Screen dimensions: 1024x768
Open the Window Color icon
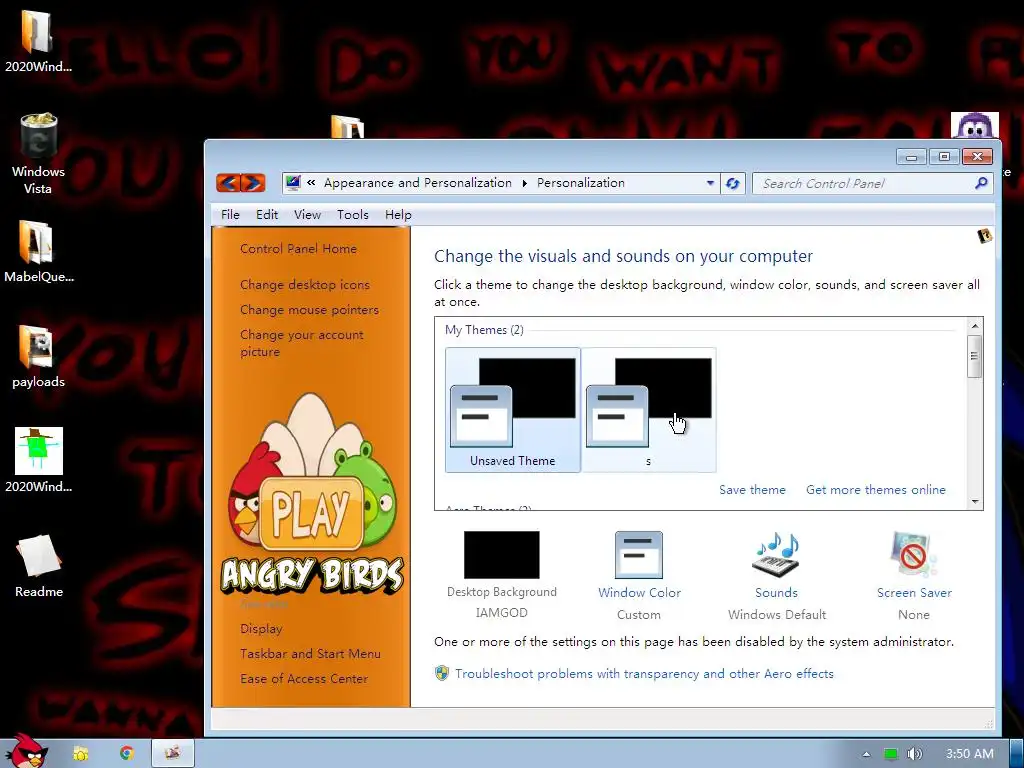click(x=639, y=554)
